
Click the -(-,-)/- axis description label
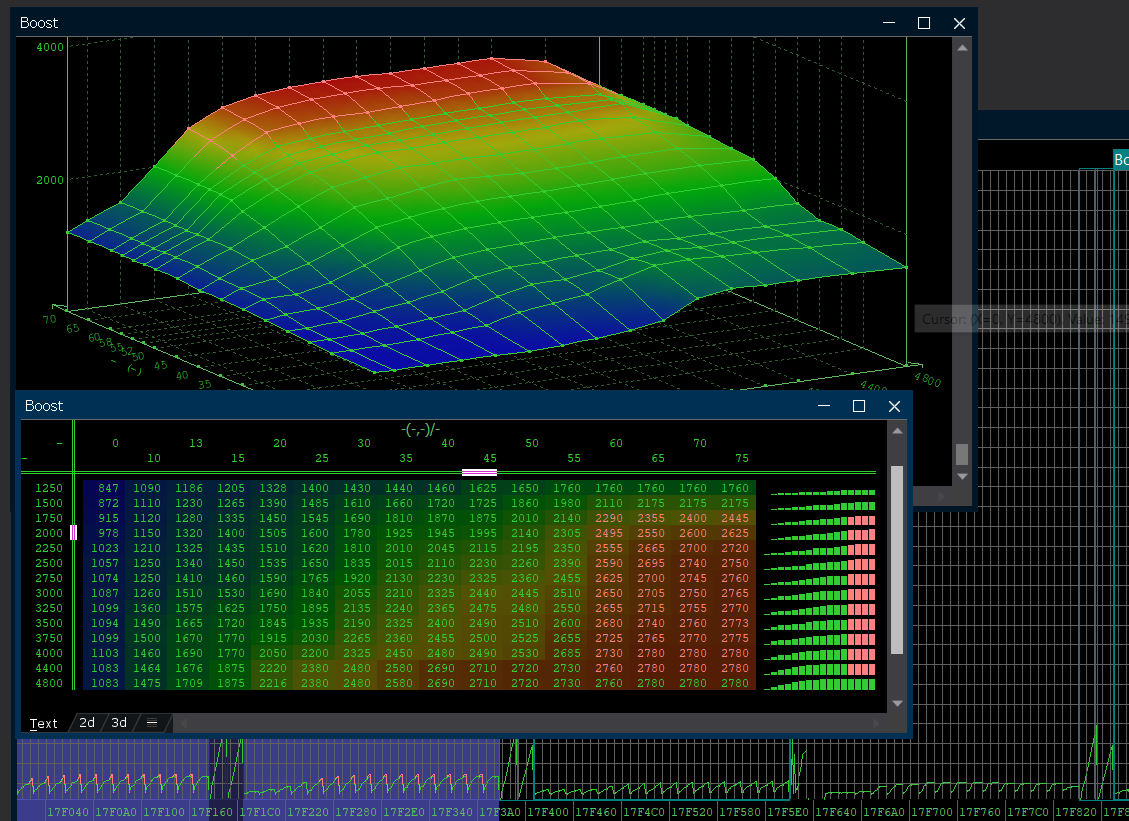pyautogui.click(x=420, y=429)
